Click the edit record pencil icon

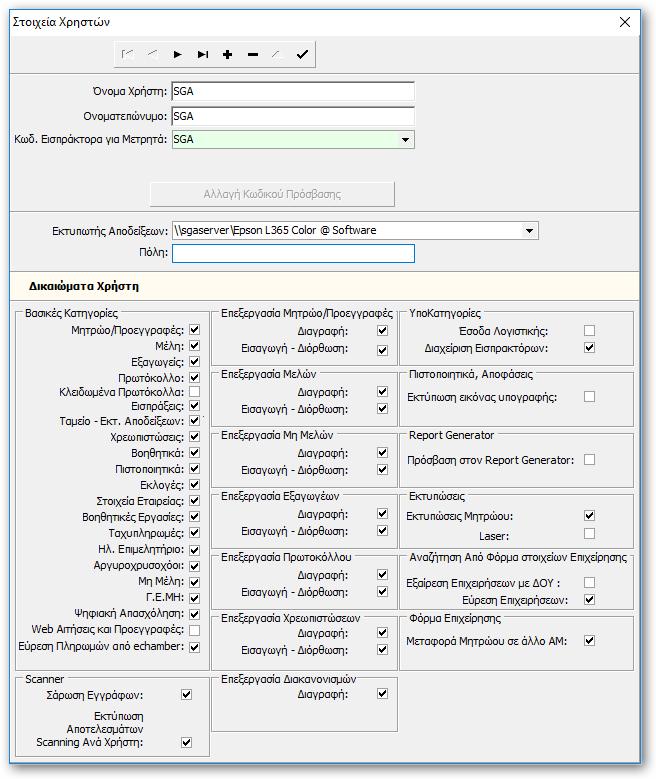277,55
